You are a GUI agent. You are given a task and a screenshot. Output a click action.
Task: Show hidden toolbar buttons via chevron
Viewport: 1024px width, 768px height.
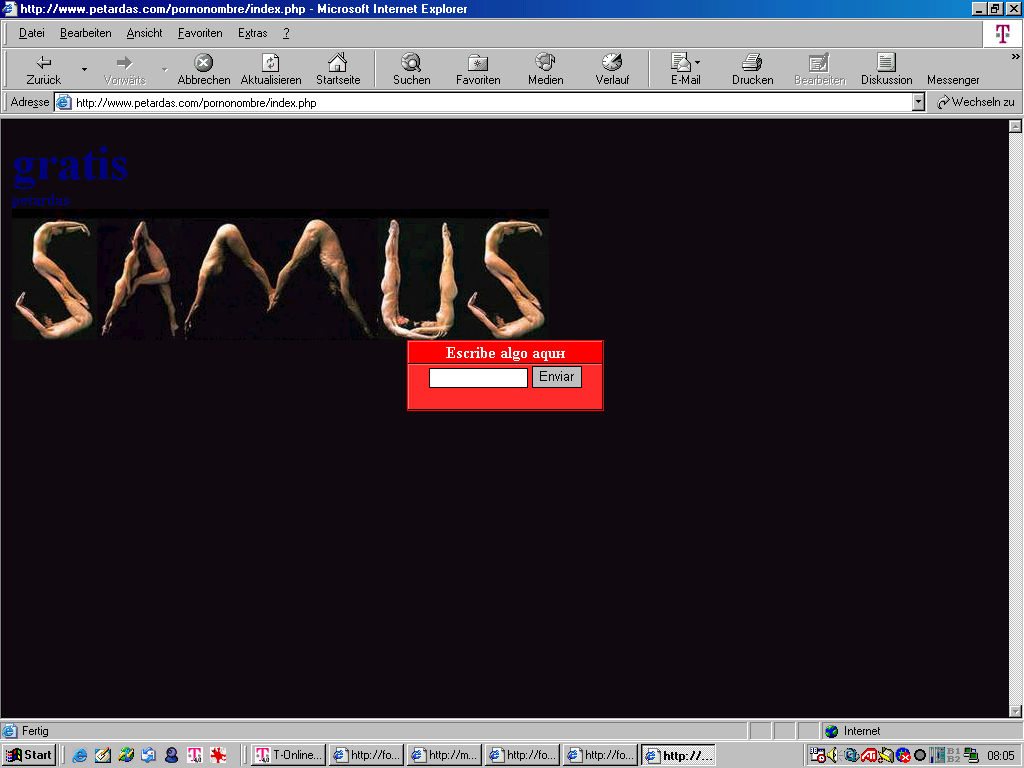(x=1015, y=57)
